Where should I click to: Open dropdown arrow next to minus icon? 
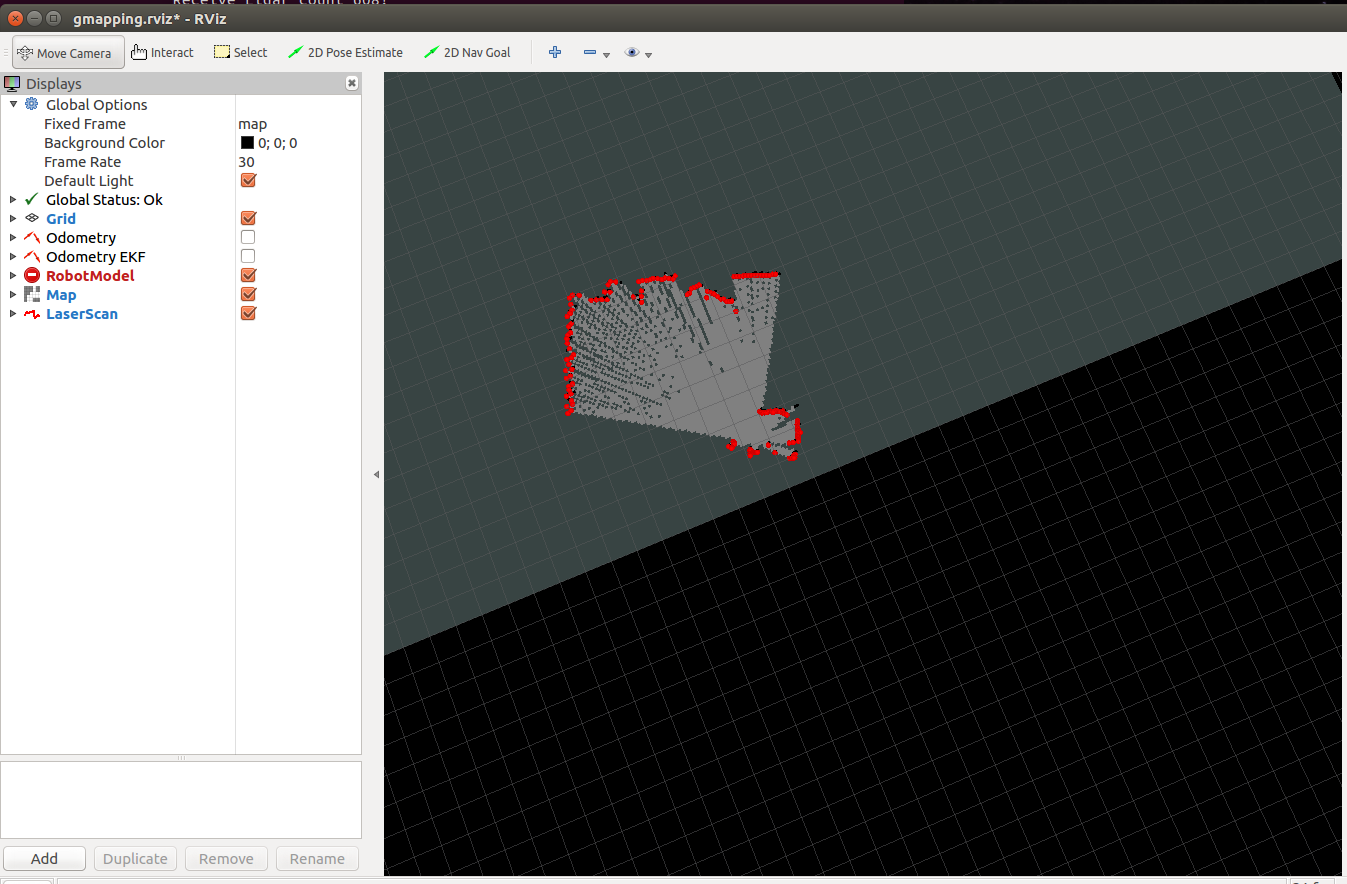[x=606, y=55]
